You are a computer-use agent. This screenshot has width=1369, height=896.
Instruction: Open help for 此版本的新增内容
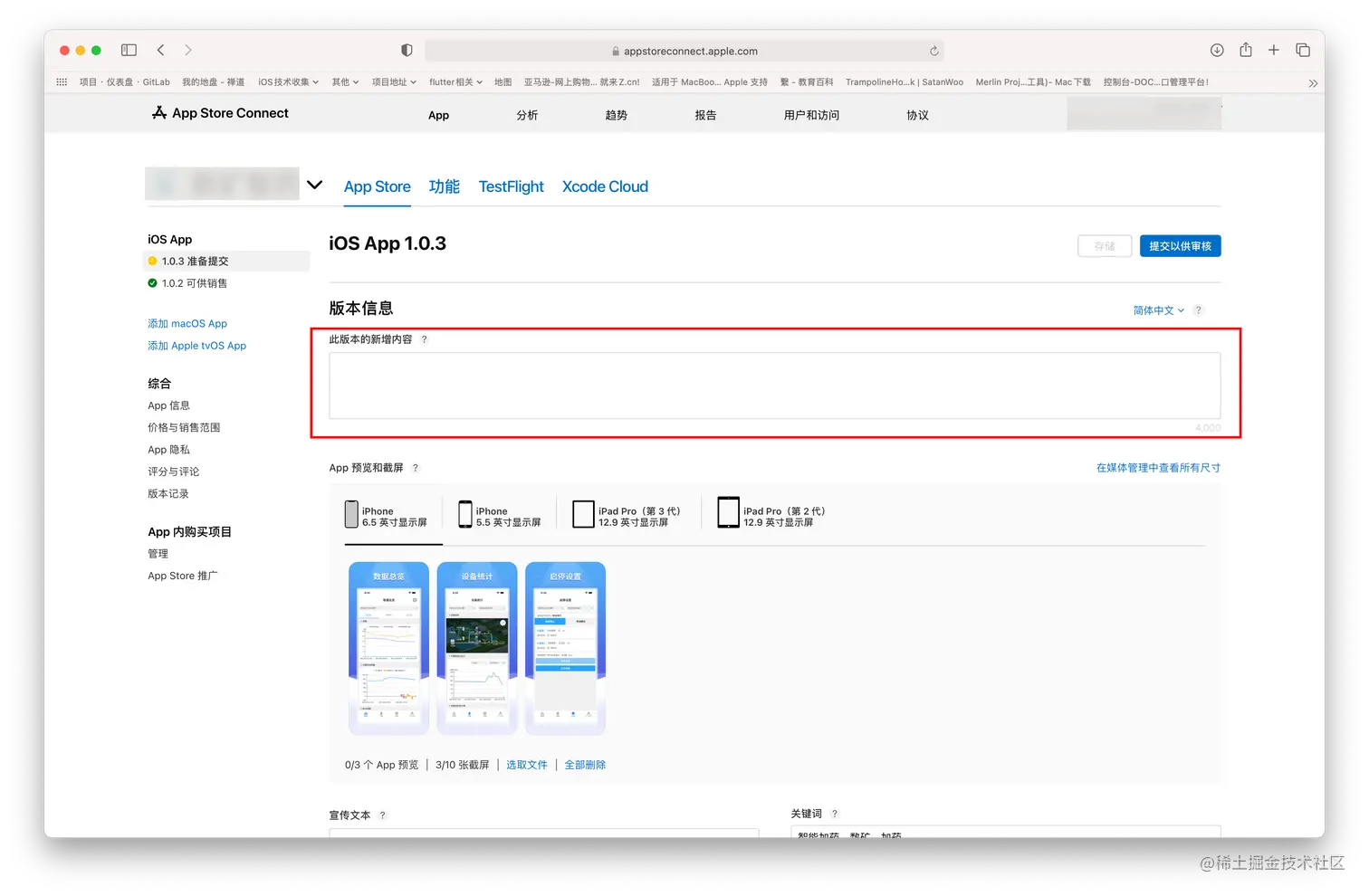(424, 339)
